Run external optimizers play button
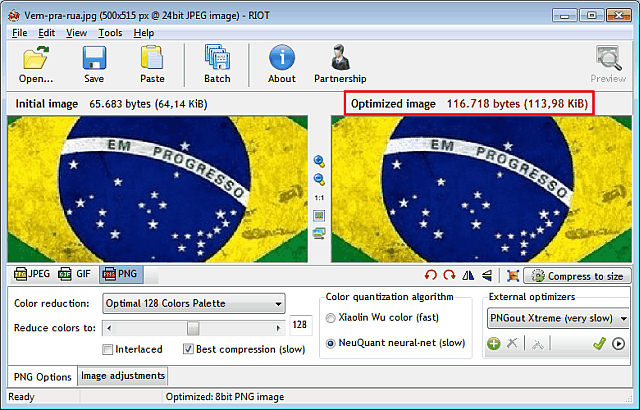 (x=619, y=343)
